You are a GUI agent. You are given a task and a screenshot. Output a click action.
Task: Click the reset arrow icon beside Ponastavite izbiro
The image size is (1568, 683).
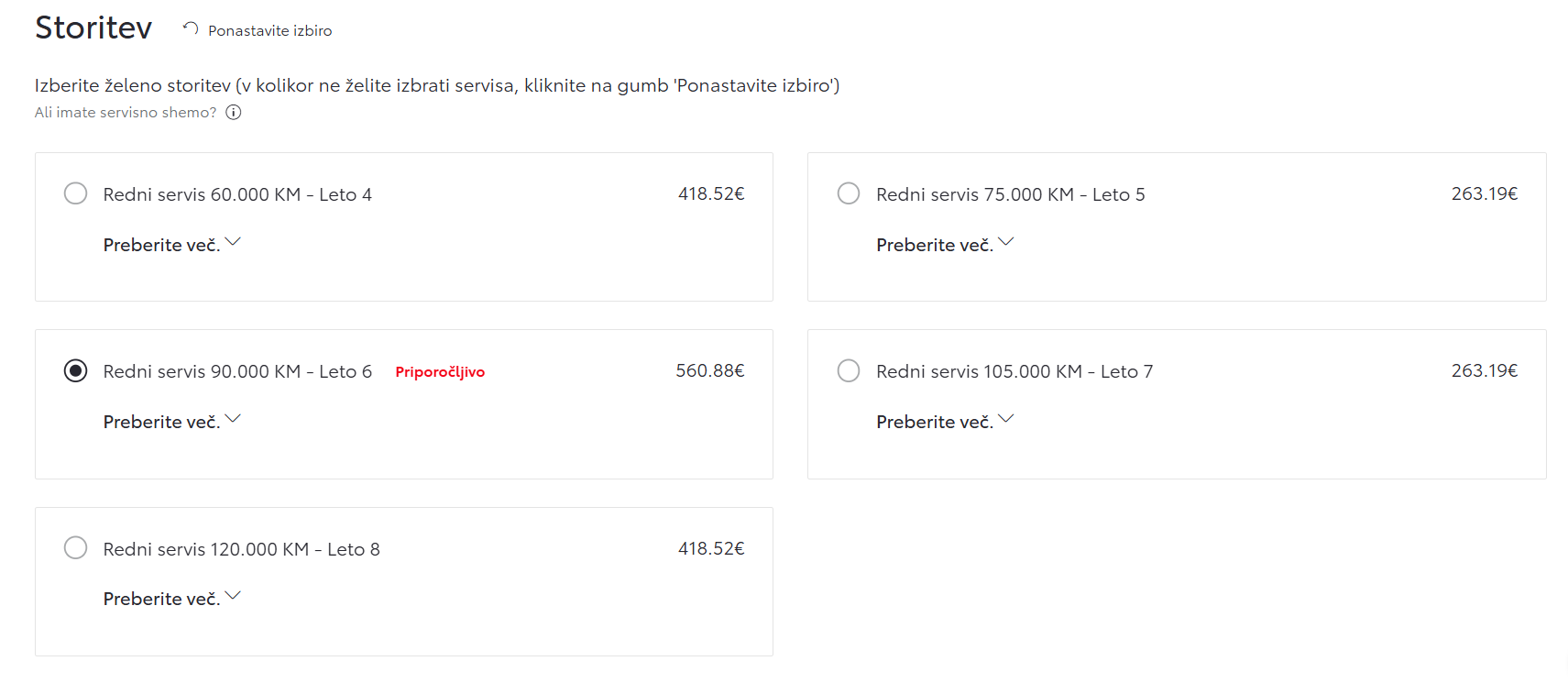coord(191,29)
